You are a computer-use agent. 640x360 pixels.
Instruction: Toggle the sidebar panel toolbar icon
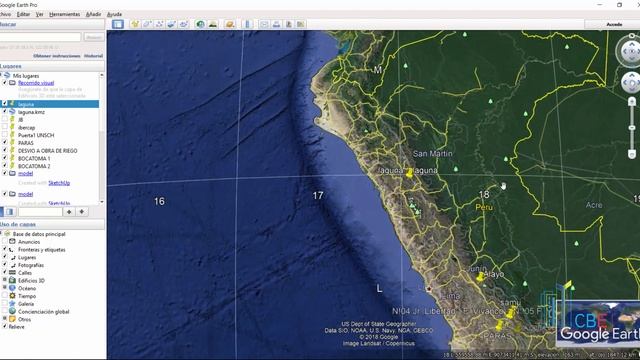pos(118,24)
